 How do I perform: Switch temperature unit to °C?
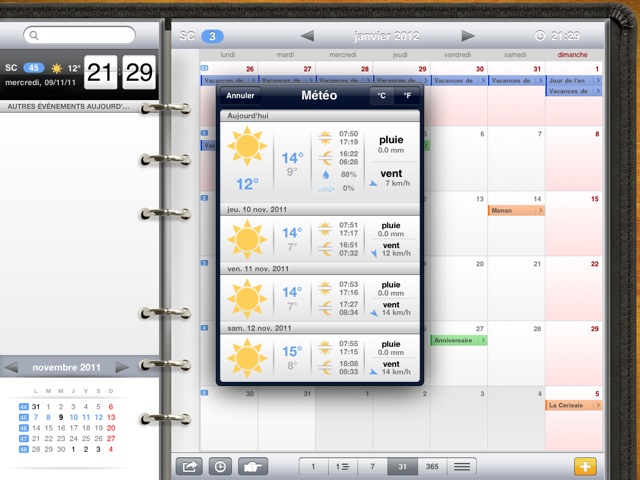coord(381,96)
